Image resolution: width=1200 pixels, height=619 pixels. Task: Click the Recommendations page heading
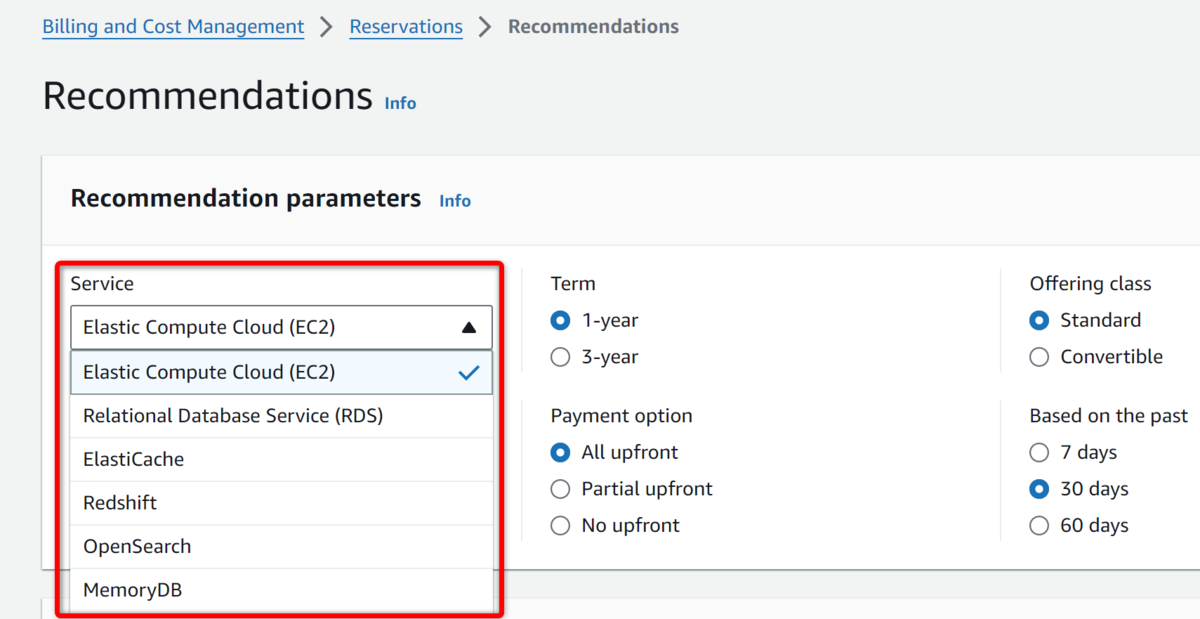207,96
